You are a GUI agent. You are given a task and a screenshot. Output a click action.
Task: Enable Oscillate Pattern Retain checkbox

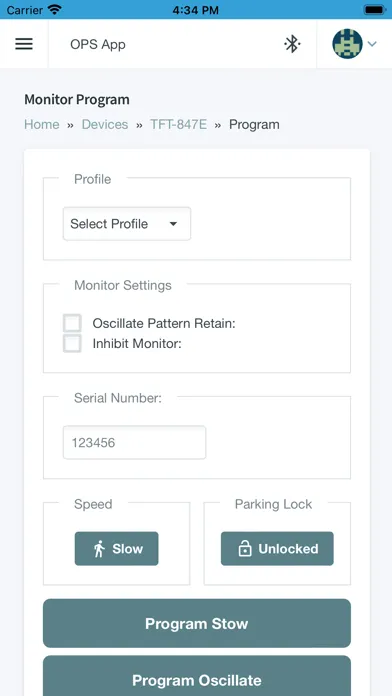click(72, 323)
